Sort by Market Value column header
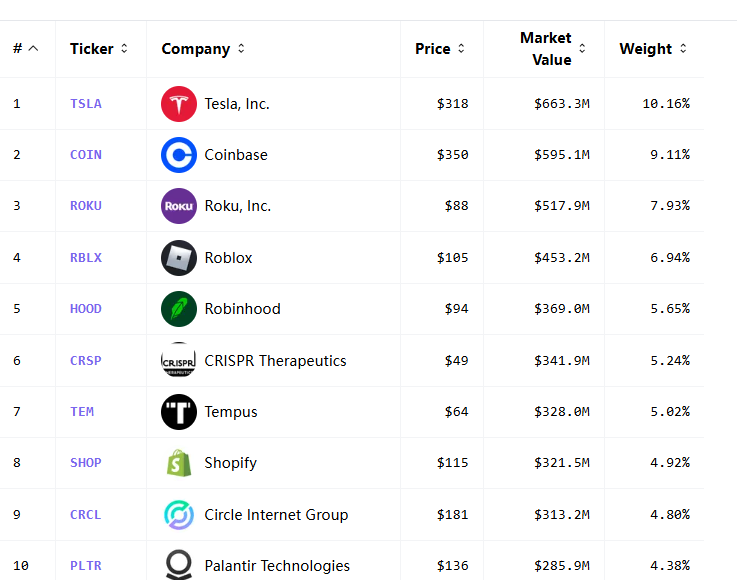 click(552, 49)
